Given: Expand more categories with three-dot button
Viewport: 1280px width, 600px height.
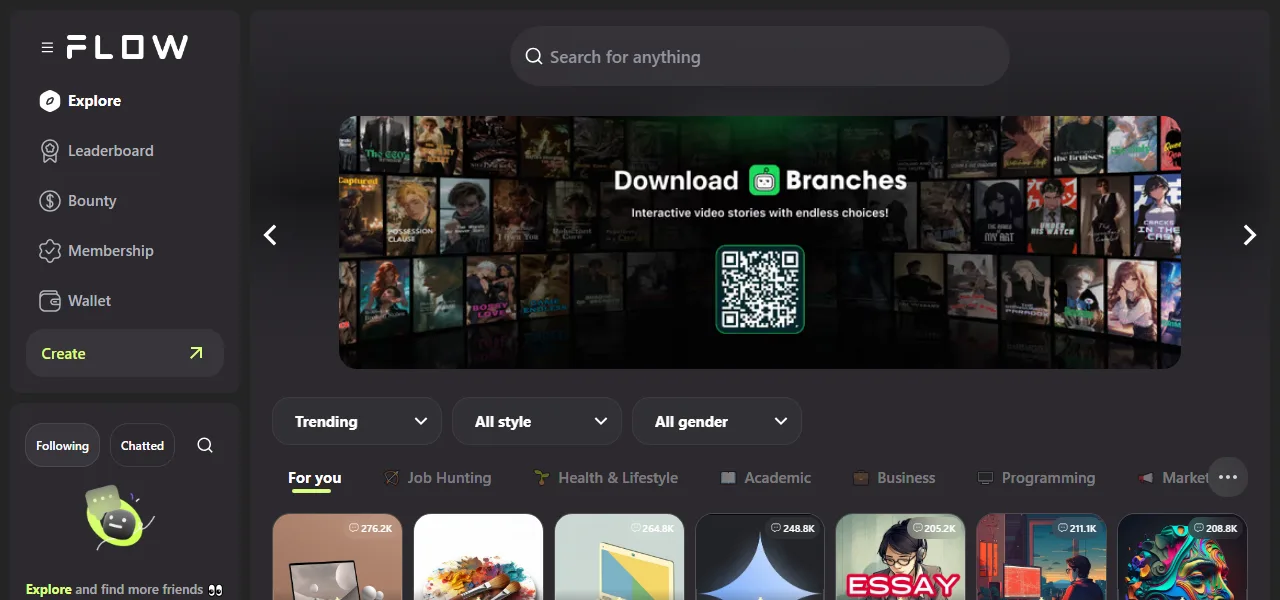Looking at the screenshot, I should tap(1228, 477).
